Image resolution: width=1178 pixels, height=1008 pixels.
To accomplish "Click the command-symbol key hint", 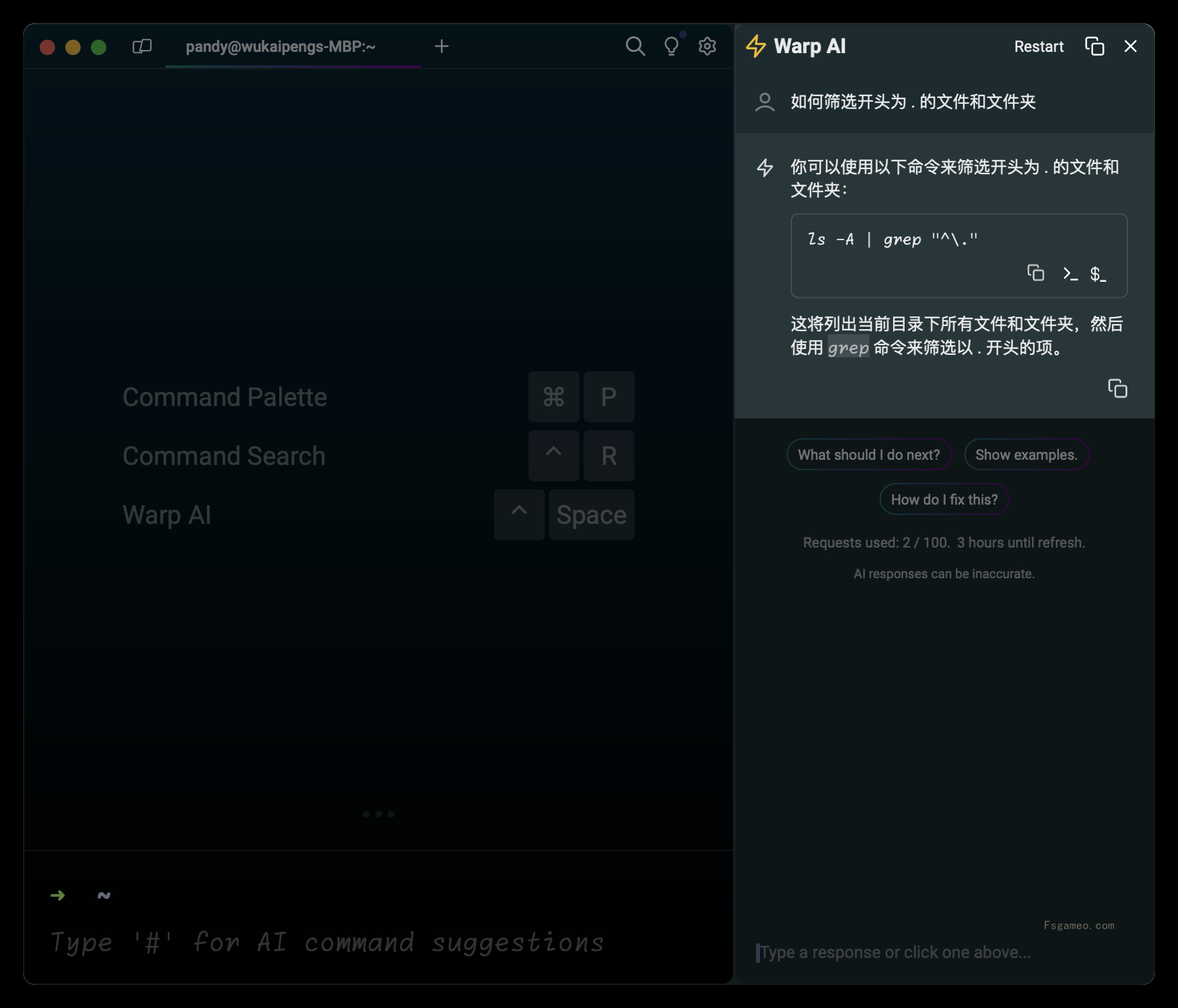I will (x=554, y=397).
